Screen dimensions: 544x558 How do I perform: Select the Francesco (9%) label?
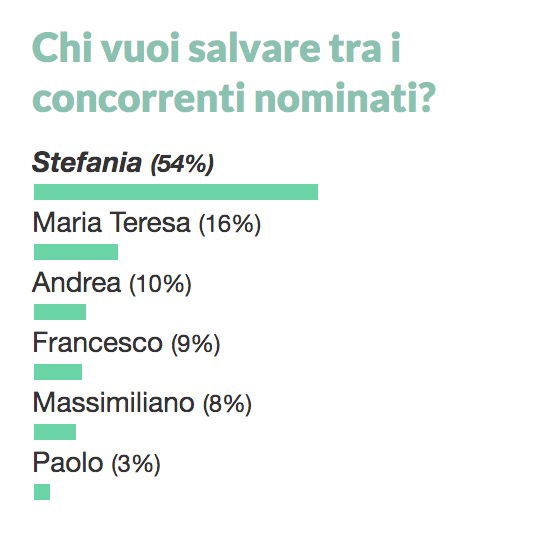[126, 343]
